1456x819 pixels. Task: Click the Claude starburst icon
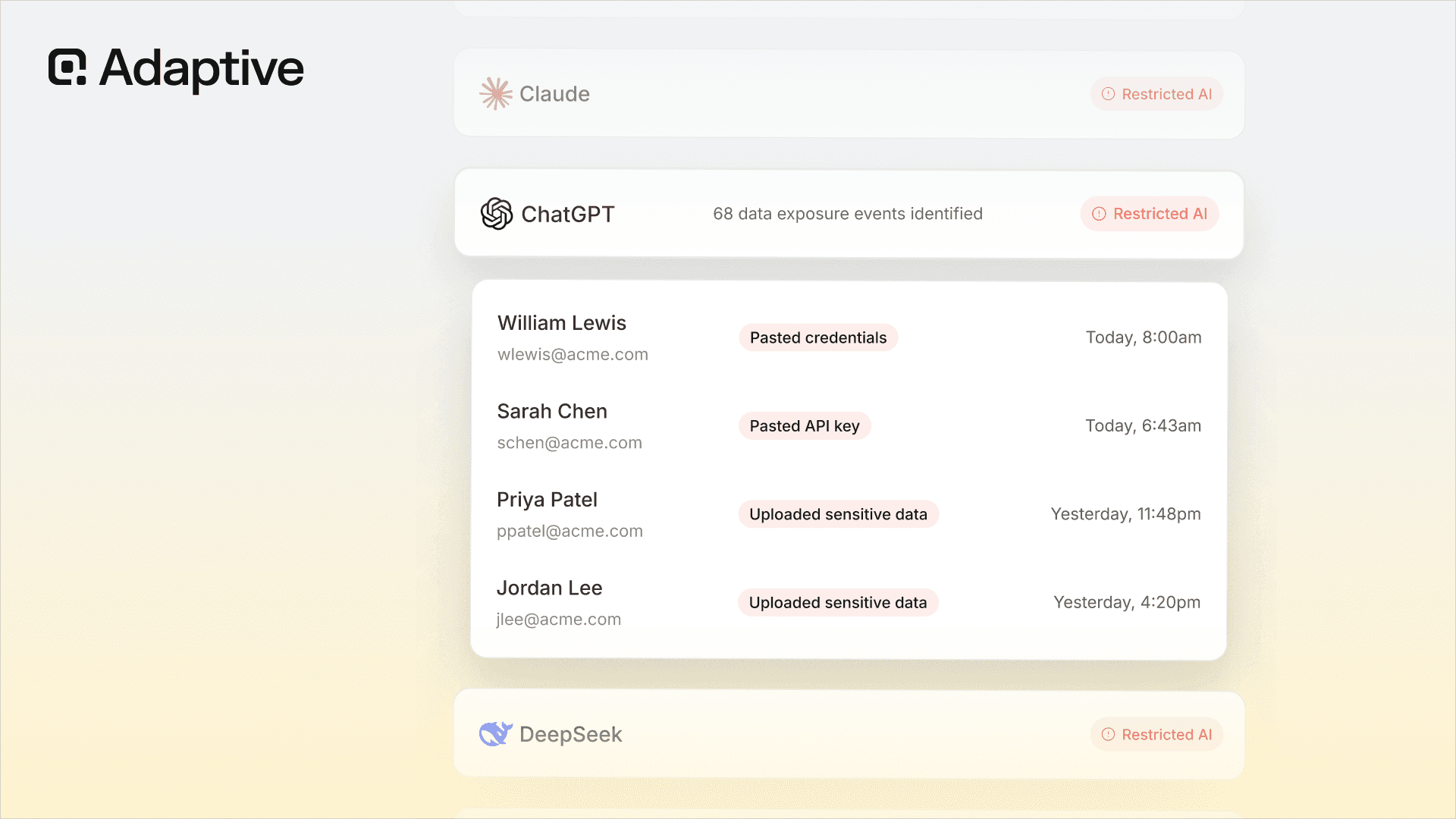(496, 94)
